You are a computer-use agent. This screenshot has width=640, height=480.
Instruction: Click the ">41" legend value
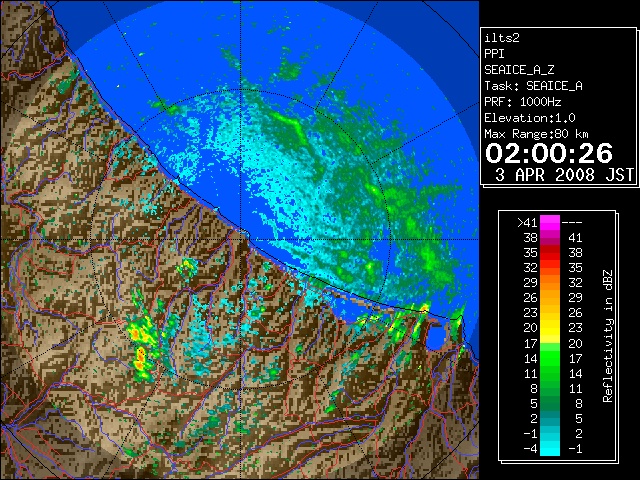[x=527, y=223]
